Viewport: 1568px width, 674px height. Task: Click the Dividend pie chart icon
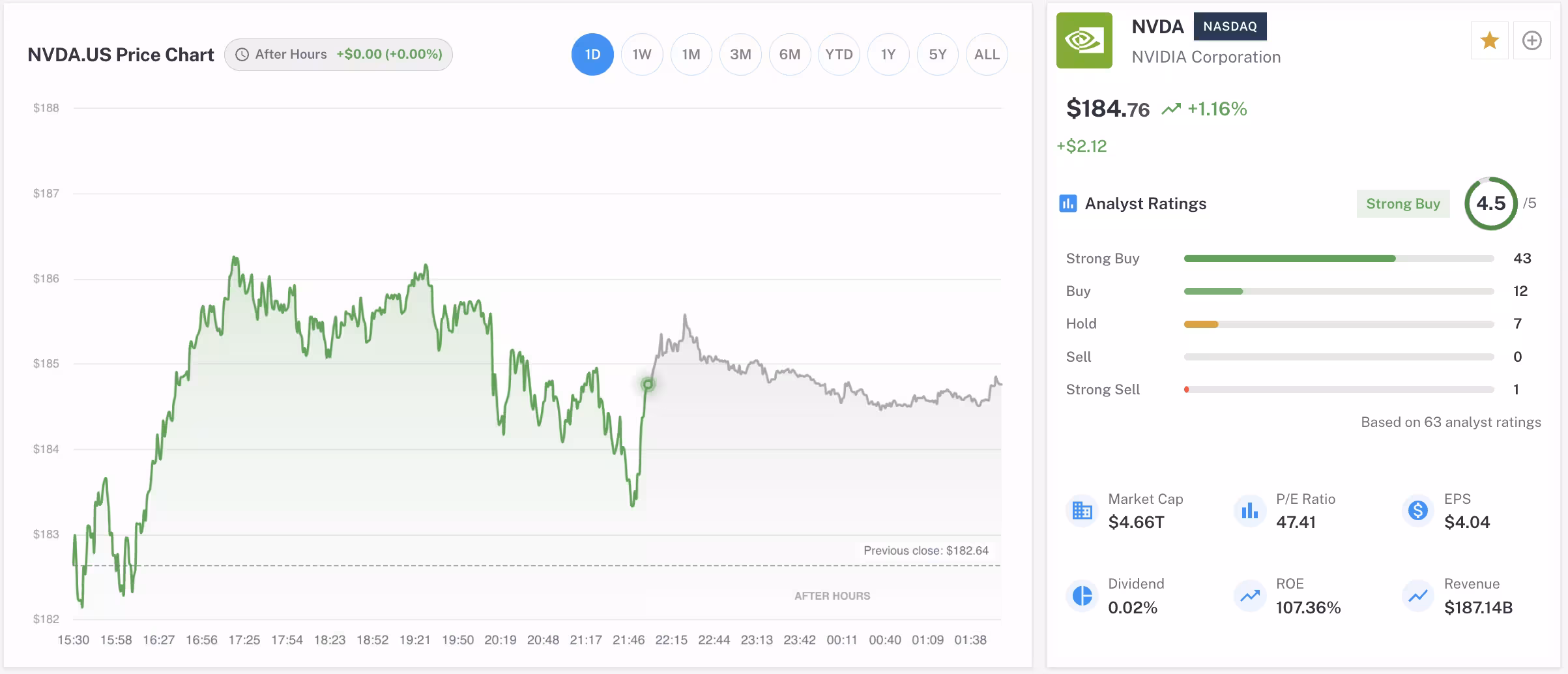[x=1082, y=595]
